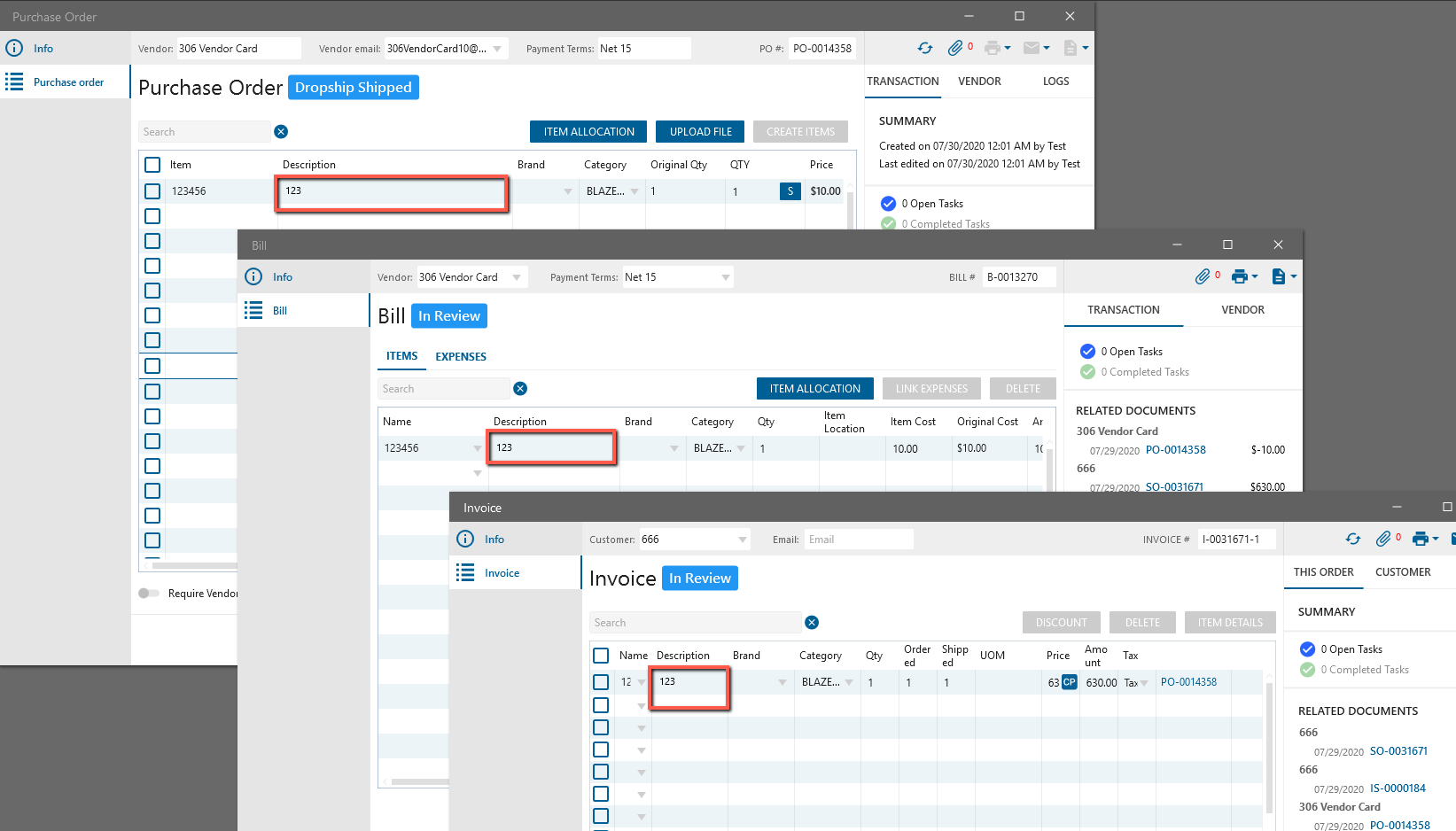Check the box for item 123456 in Purchase Order
The height and width of the screenshot is (831, 1456).
[152, 191]
